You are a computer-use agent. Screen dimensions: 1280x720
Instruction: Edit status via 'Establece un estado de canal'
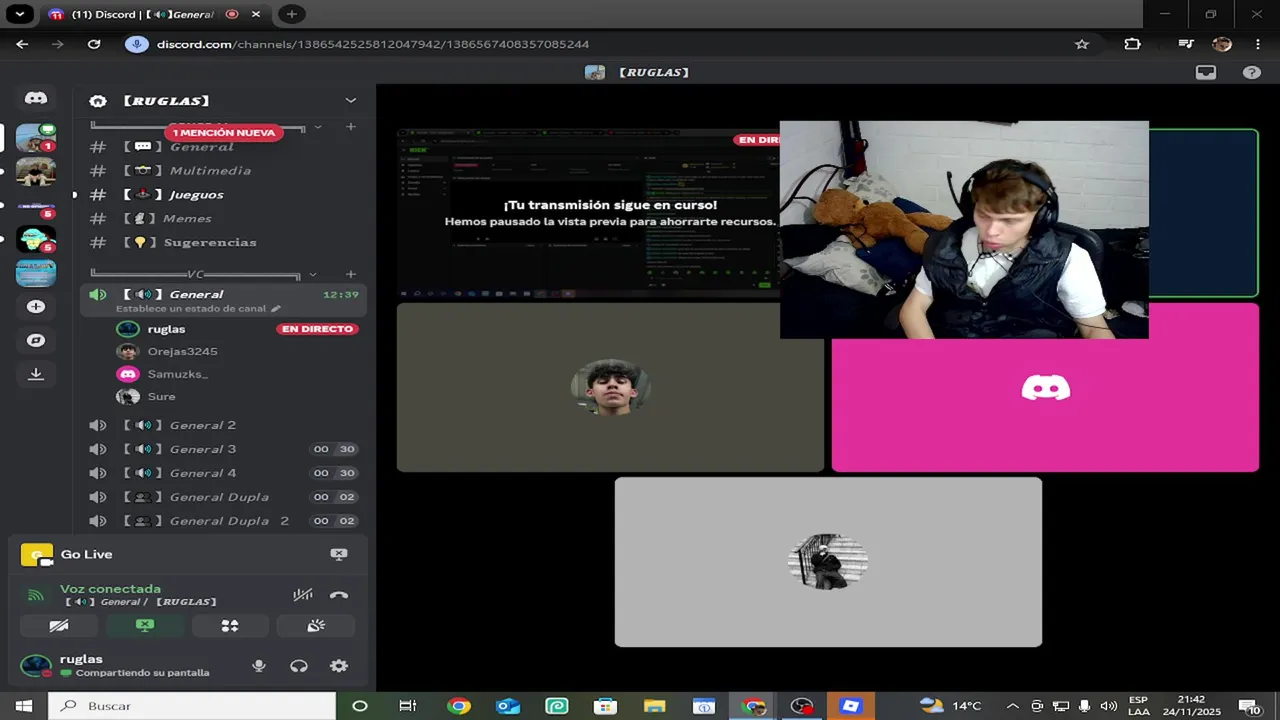pyautogui.click(x=198, y=308)
